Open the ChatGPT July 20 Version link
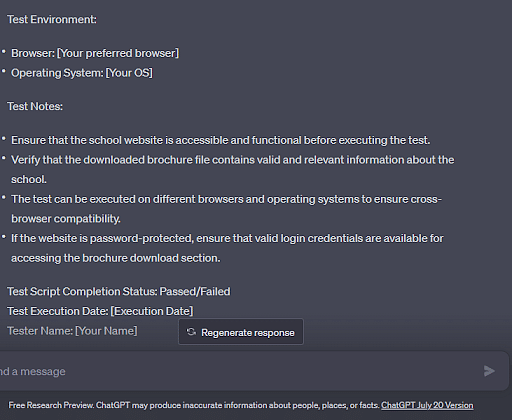This screenshot has height=420, width=512. coord(427,405)
